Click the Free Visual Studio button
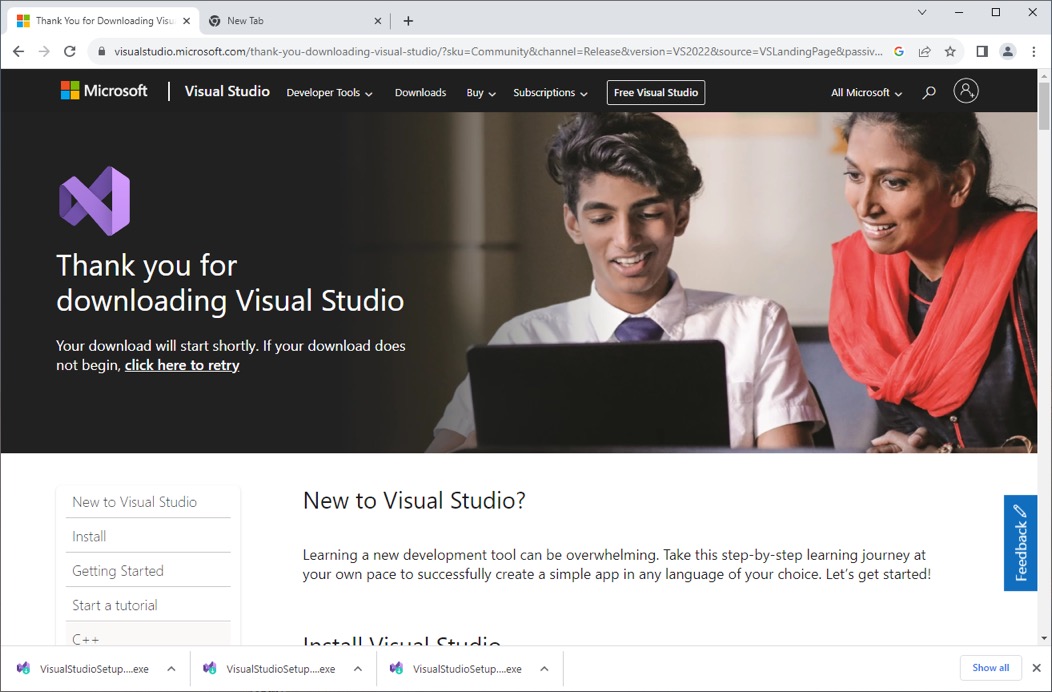This screenshot has width=1052, height=692. 656,93
